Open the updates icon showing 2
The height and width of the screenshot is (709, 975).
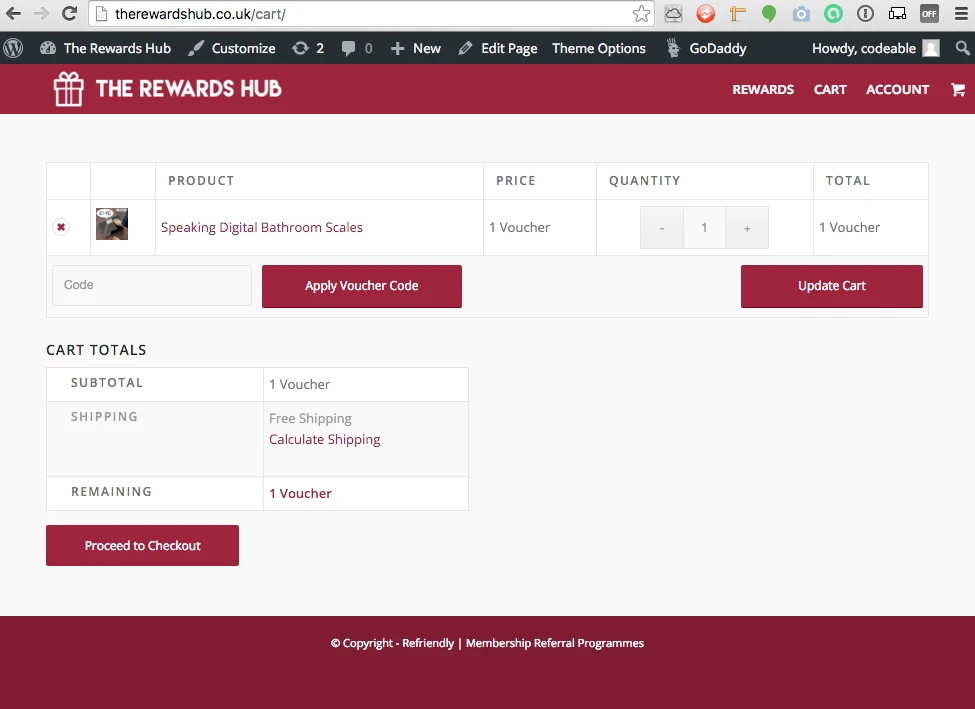(308, 48)
